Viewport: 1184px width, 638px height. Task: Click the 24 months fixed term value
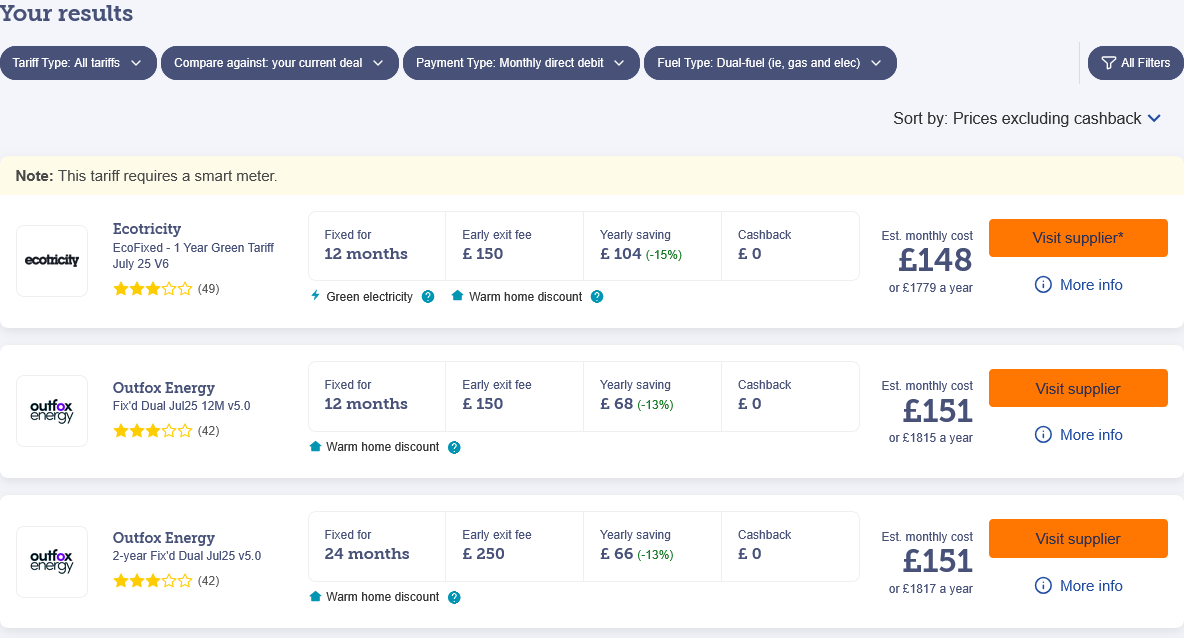point(367,553)
